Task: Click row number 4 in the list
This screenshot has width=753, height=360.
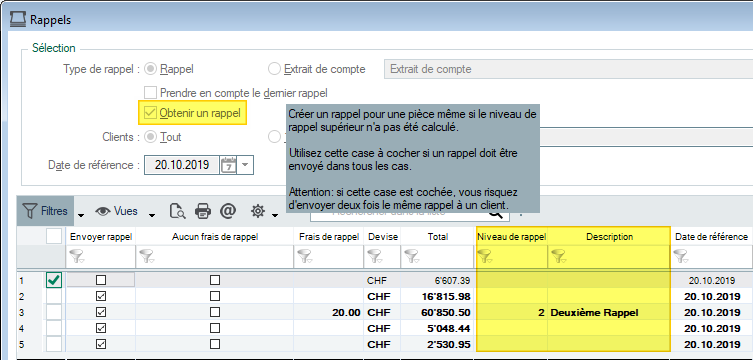Action: pos(21,329)
